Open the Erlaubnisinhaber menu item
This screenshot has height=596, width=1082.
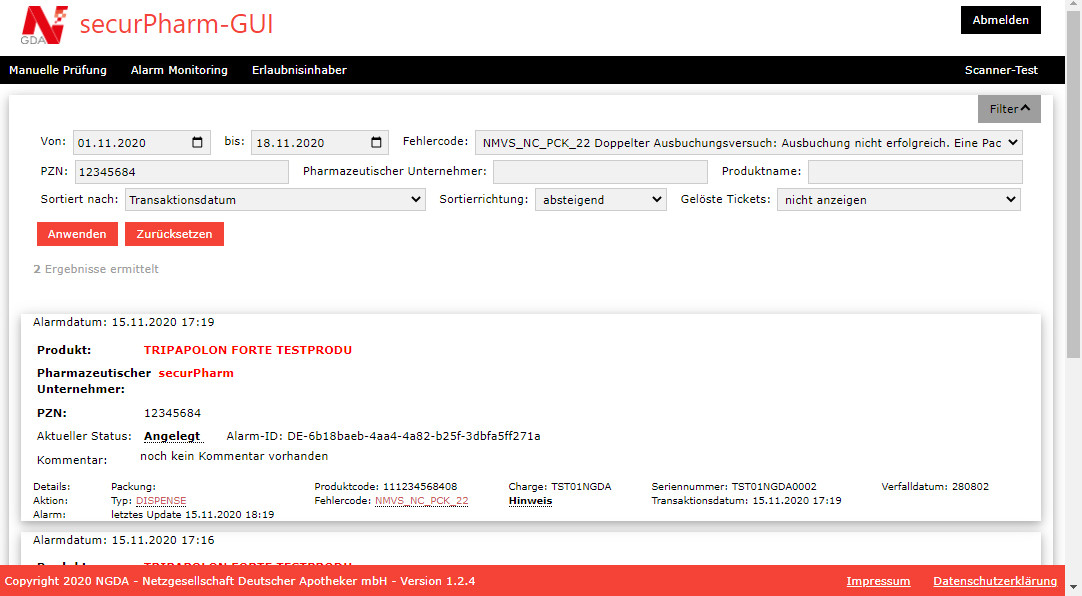click(299, 70)
